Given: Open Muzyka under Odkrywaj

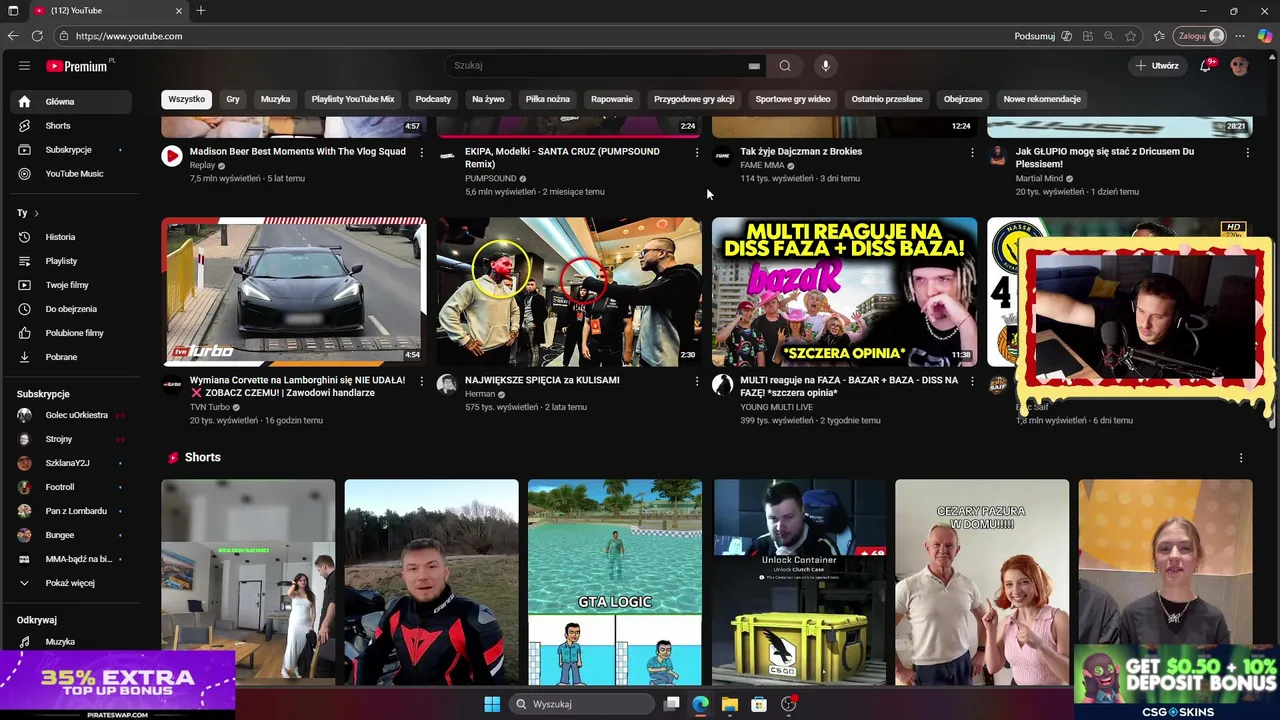Looking at the screenshot, I should 71,642.
